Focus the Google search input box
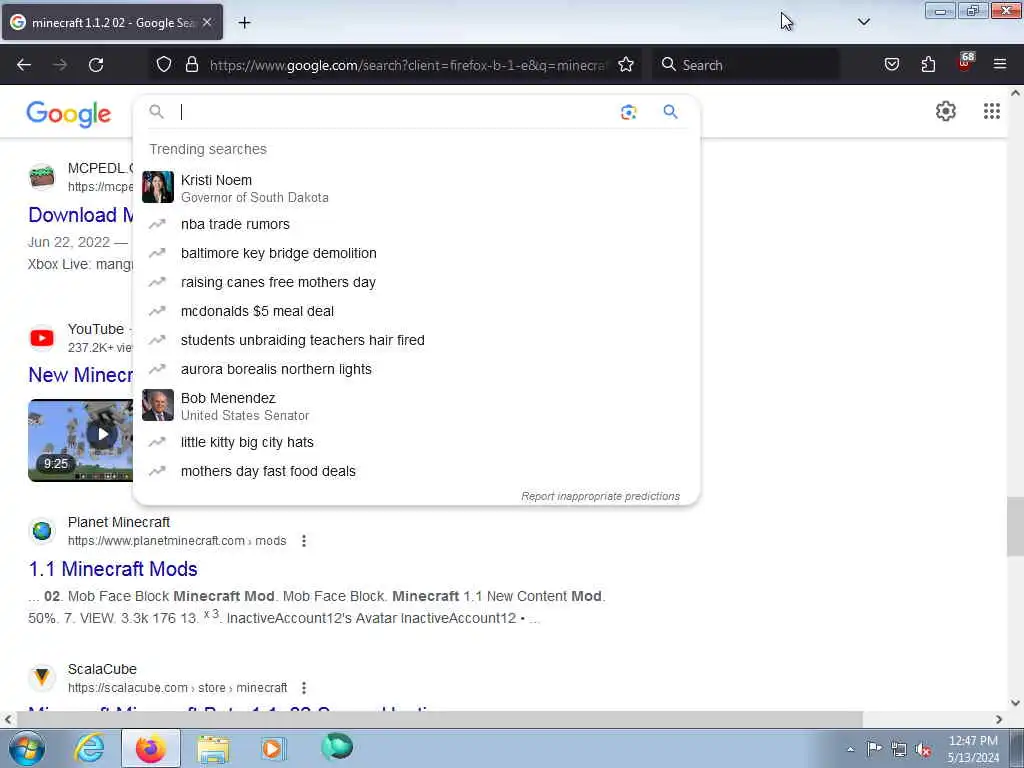1024x768 pixels. [395, 112]
